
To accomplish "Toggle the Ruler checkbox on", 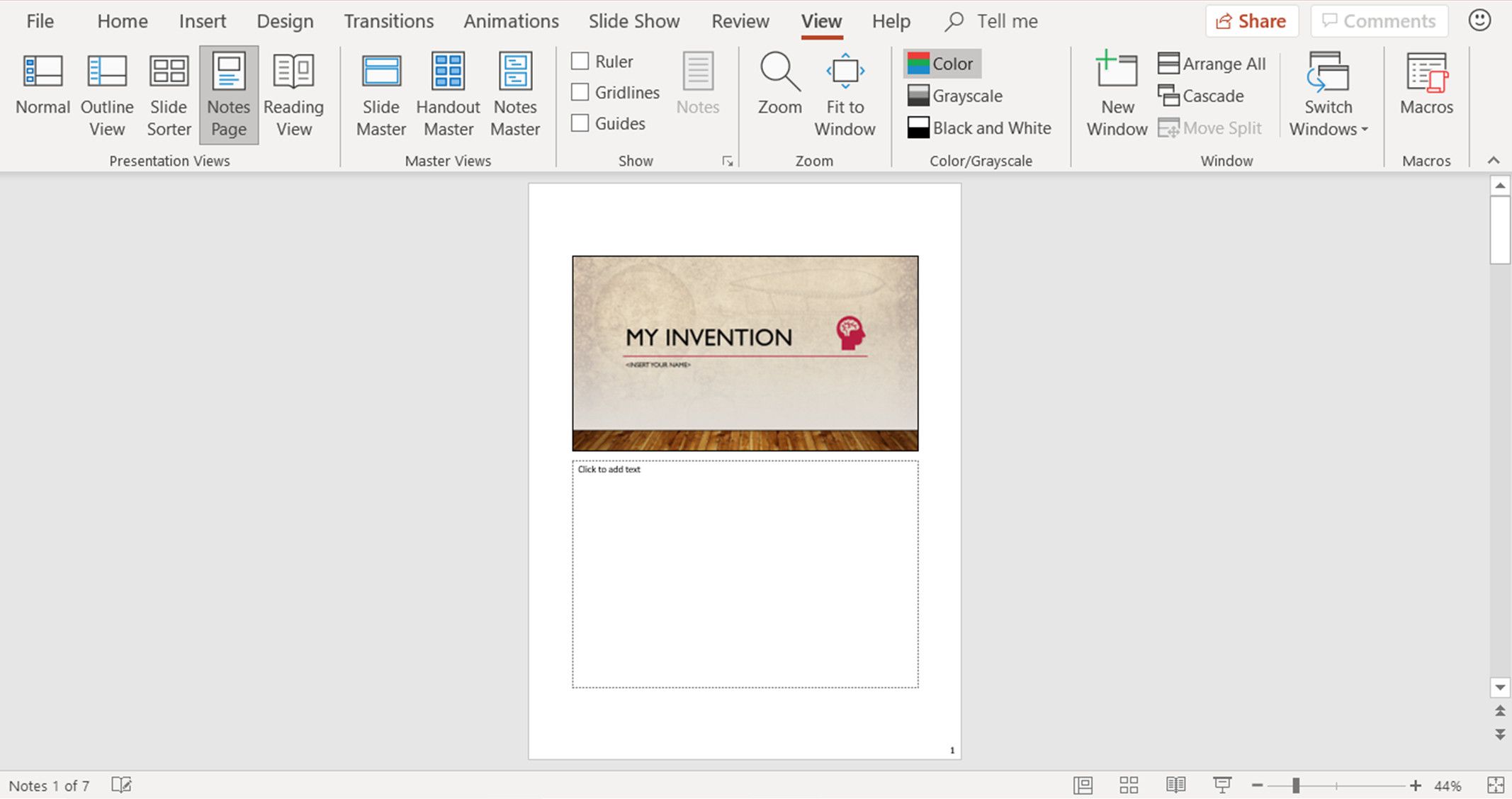I will click(x=580, y=61).
